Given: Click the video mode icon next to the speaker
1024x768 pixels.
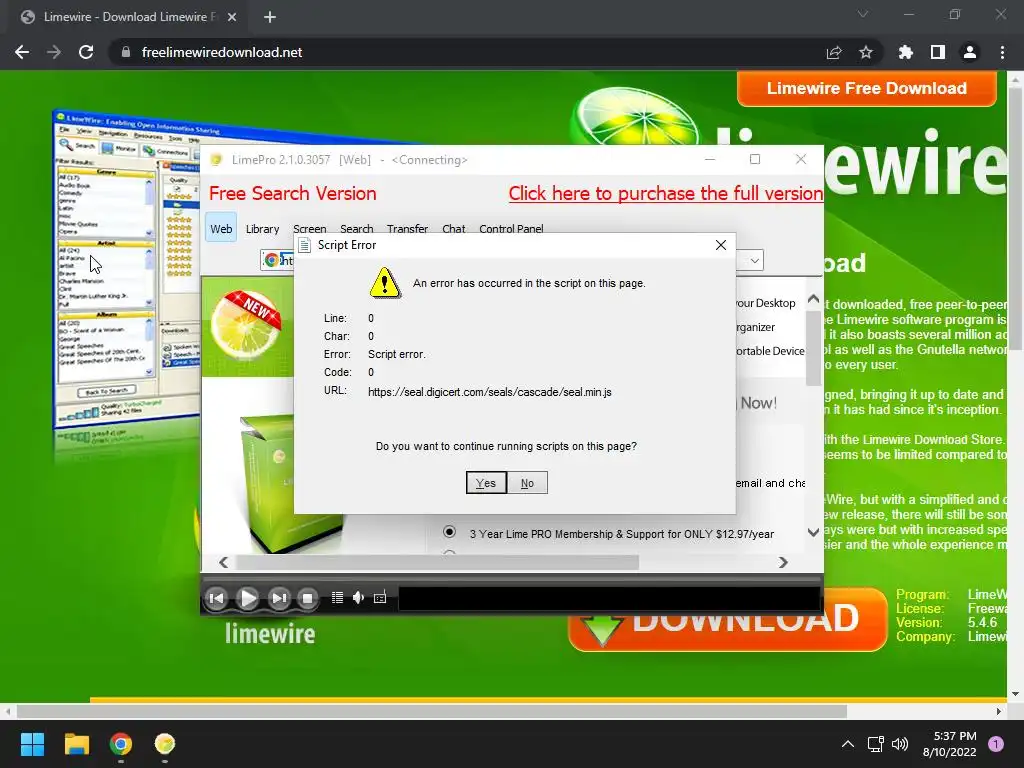Looking at the screenshot, I should pyautogui.click(x=380, y=598).
